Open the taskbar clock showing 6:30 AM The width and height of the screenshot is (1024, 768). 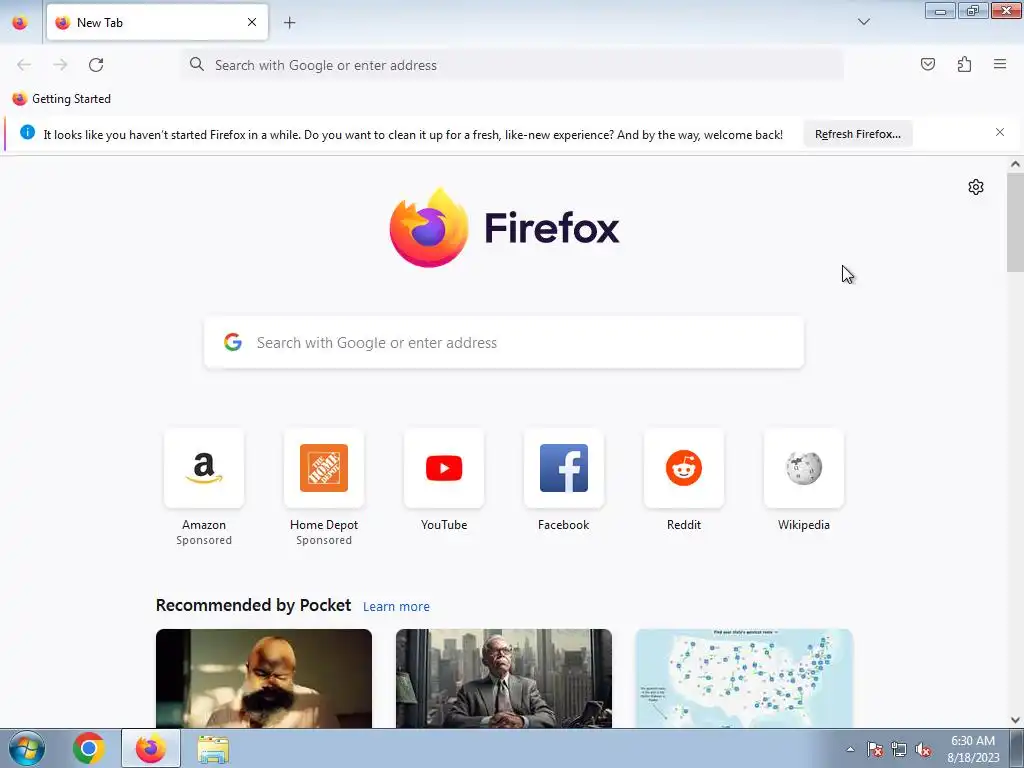973,749
